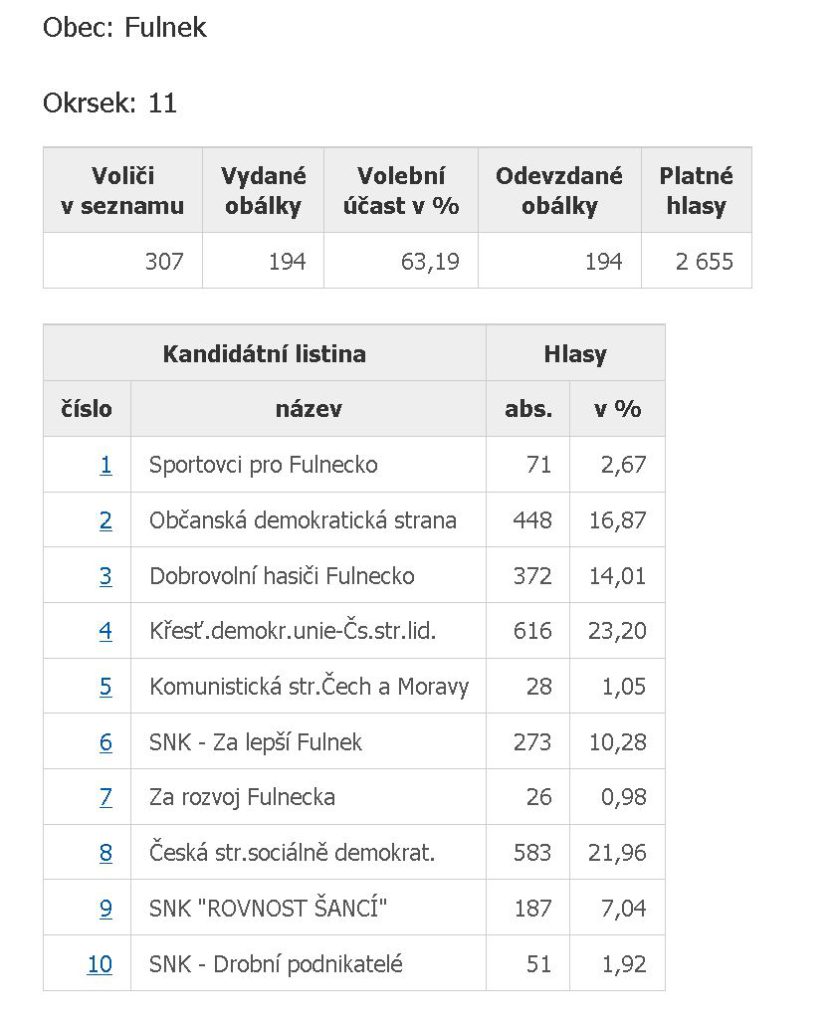Click the Sportovci pro Fulnecko row name

coord(263,464)
